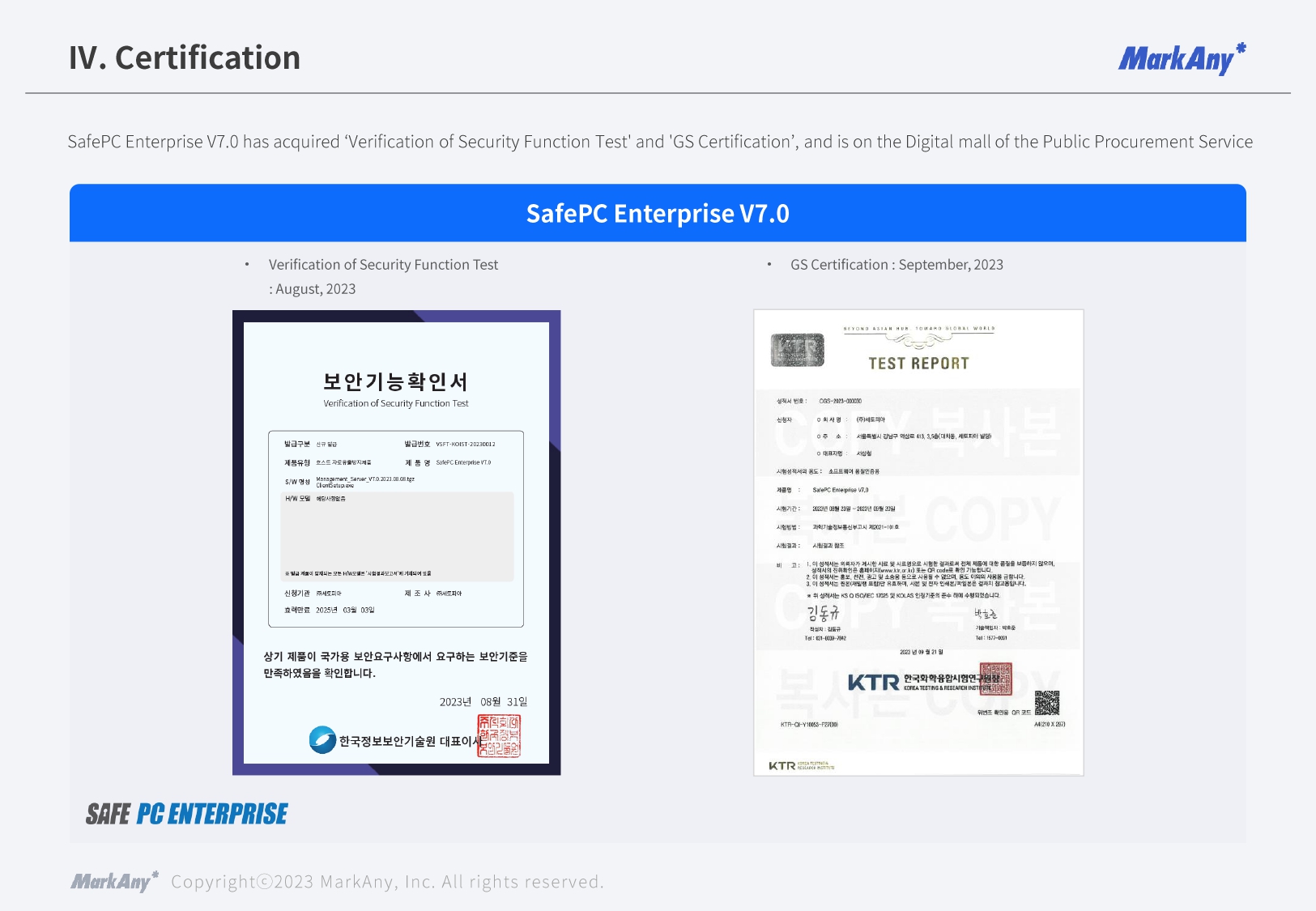
Task: Open the GS Certification test report image
Action: tap(918, 543)
